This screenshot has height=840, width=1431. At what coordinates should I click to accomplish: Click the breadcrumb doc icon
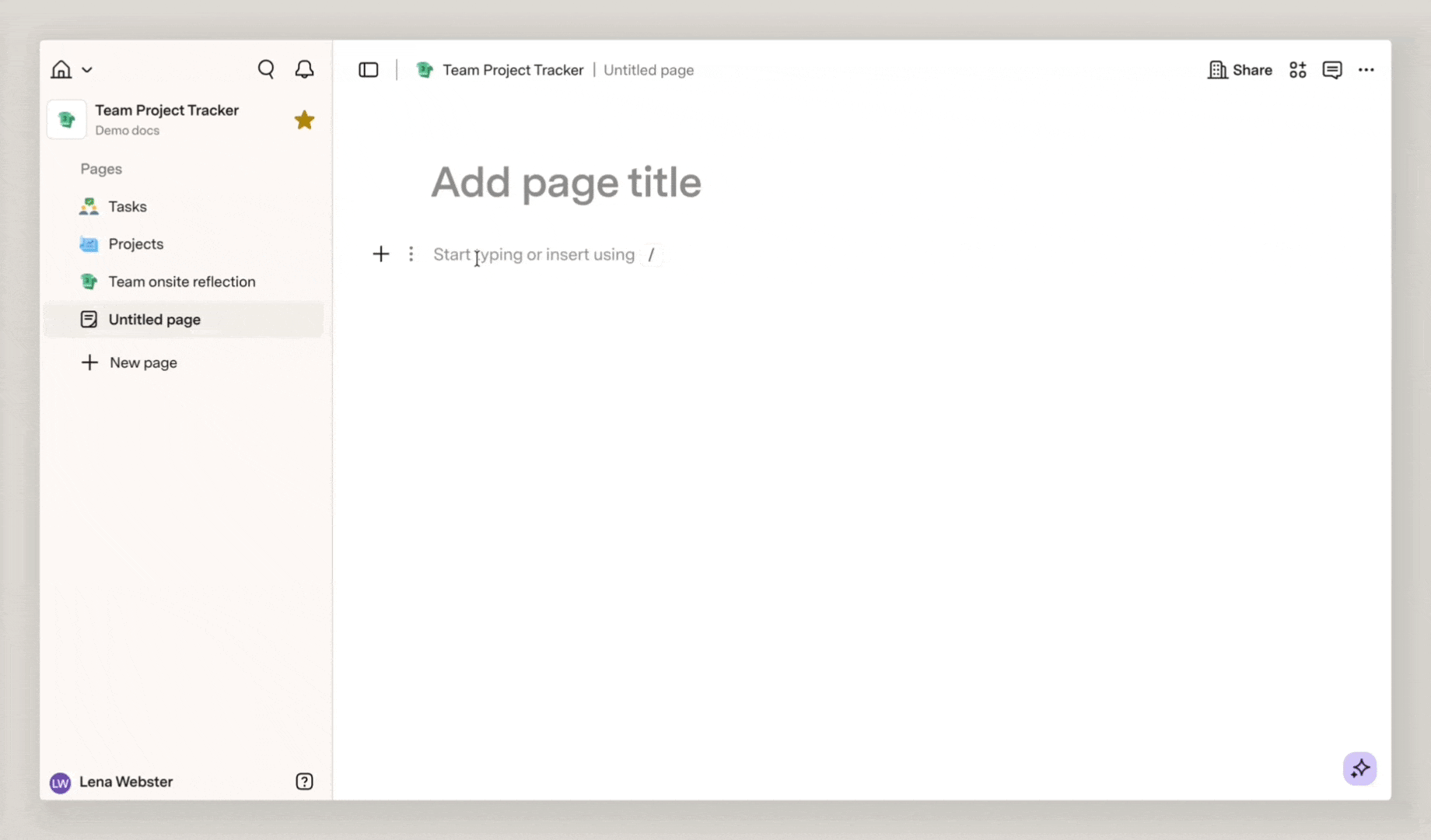[425, 70]
